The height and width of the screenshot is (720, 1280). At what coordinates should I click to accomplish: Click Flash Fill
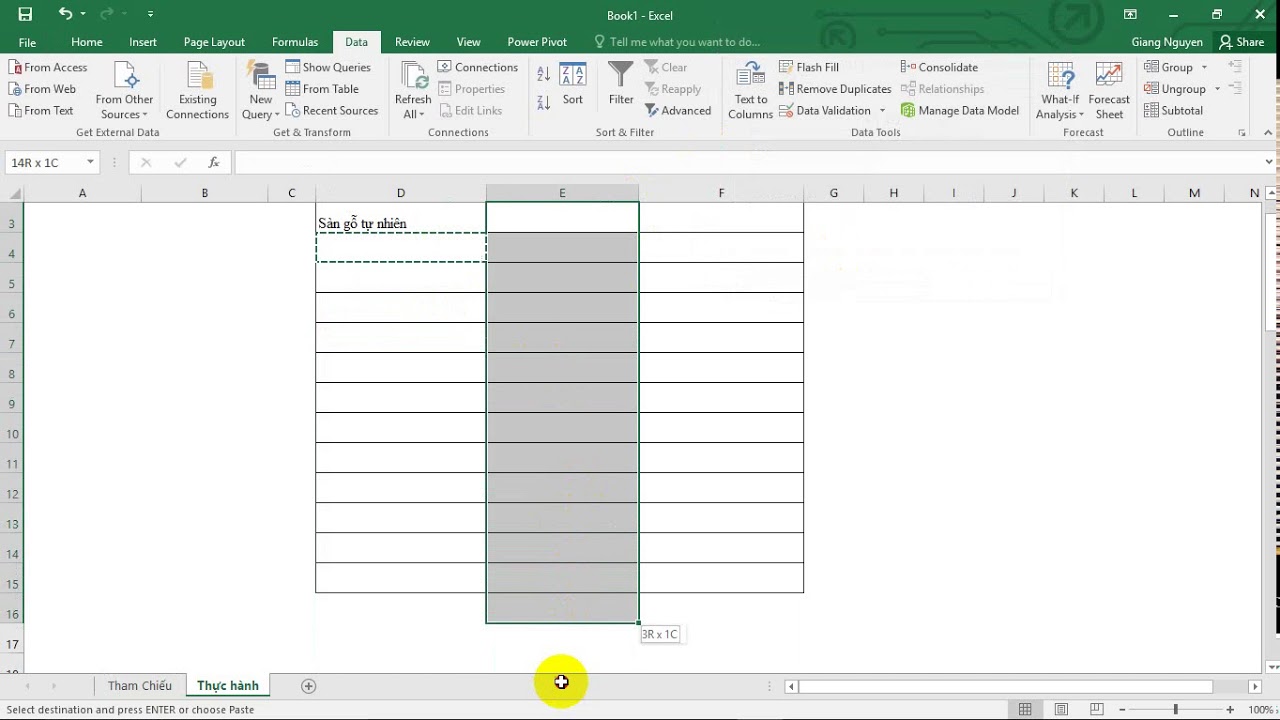[x=809, y=67]
